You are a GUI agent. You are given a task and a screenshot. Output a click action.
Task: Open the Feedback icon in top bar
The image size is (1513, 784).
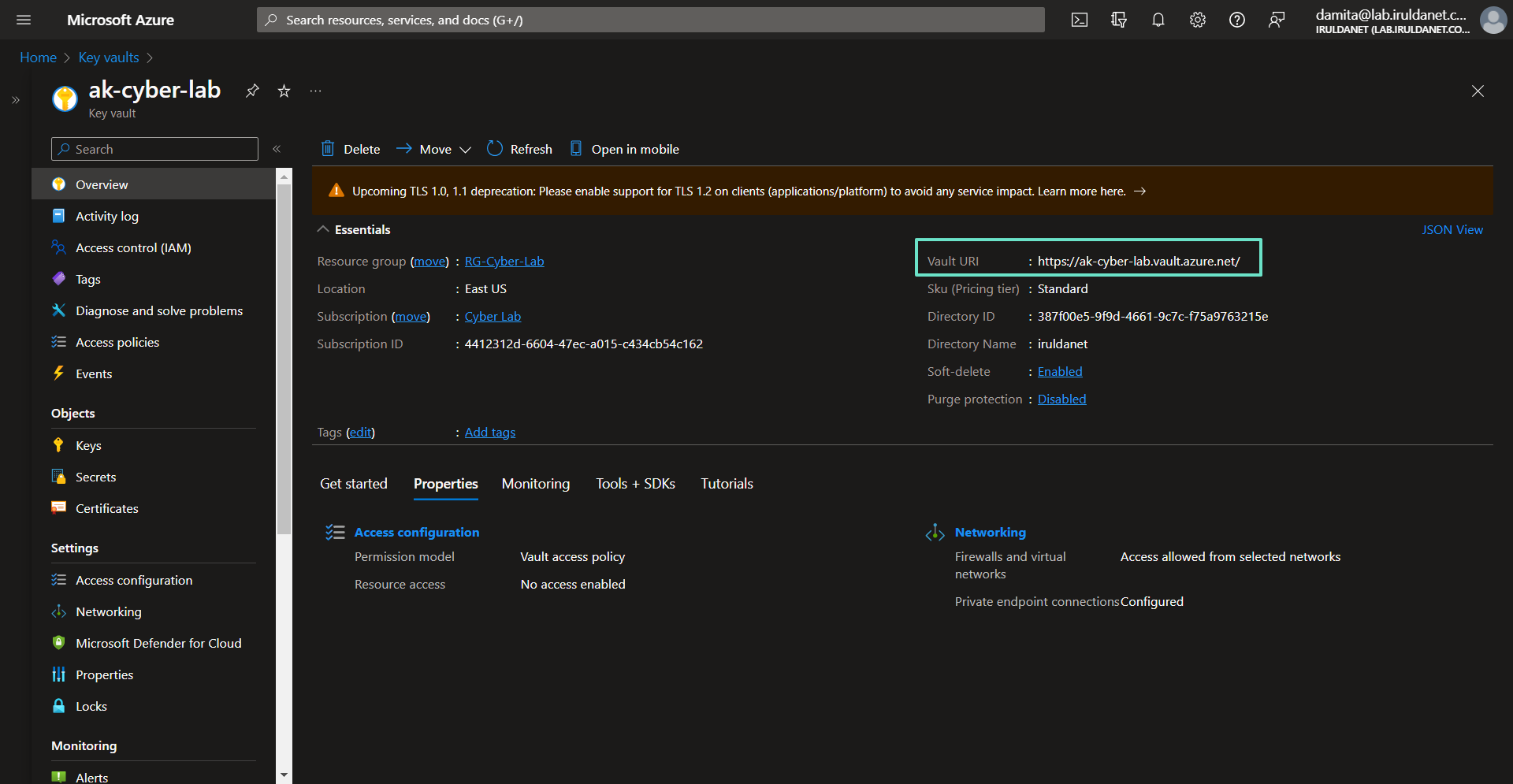point(1277,20)
